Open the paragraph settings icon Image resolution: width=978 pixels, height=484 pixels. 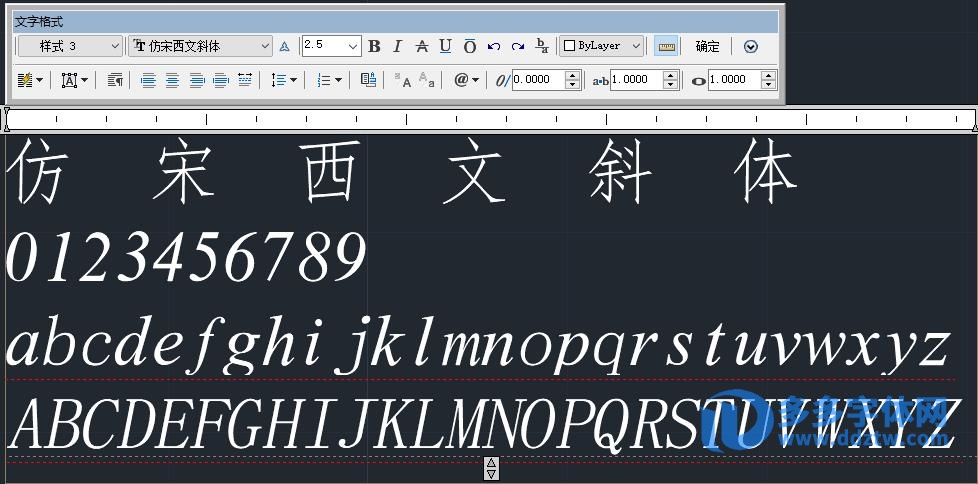point(115,80)
